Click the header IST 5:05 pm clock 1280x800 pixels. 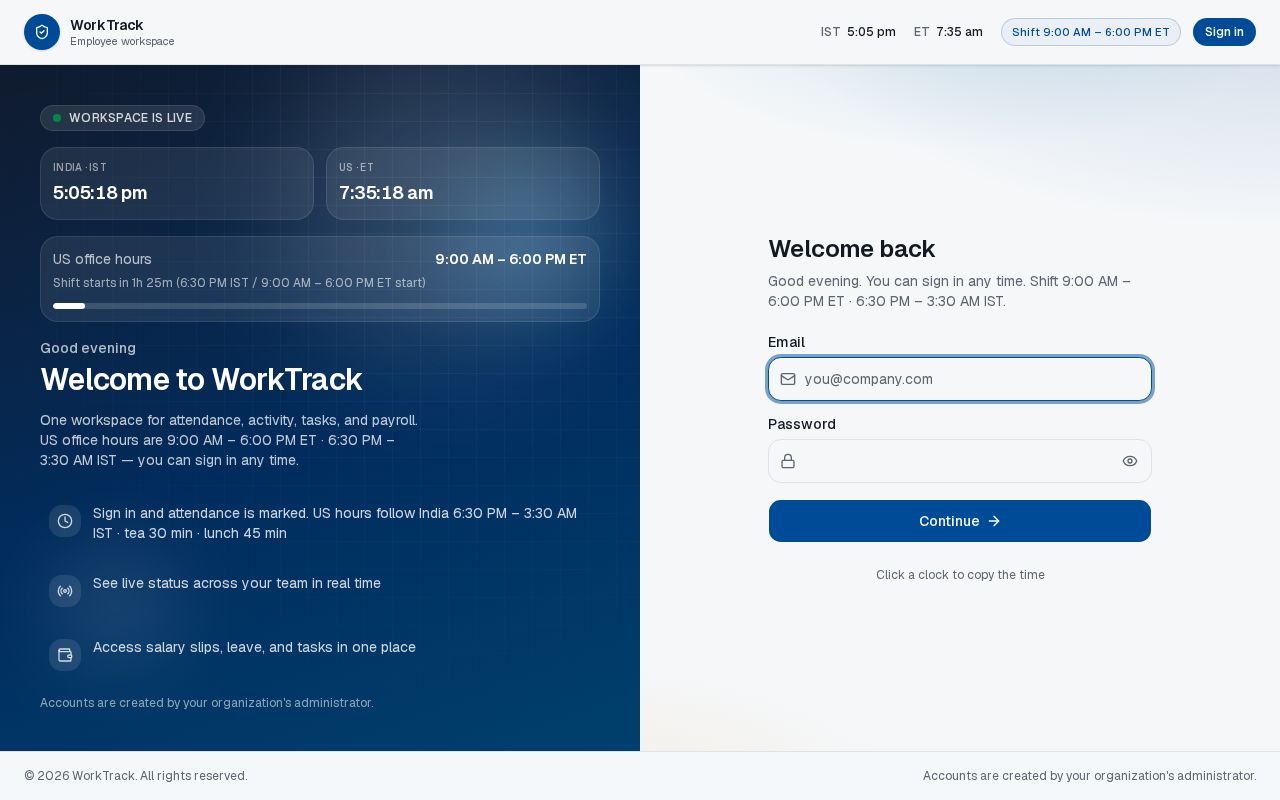pos(858,32)
